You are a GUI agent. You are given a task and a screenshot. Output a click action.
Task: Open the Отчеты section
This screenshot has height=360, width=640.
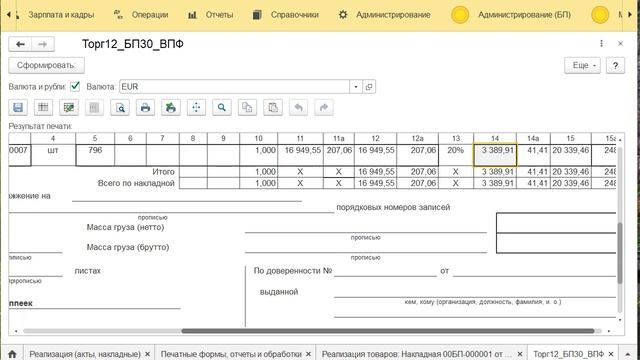[x=211, y=15]
